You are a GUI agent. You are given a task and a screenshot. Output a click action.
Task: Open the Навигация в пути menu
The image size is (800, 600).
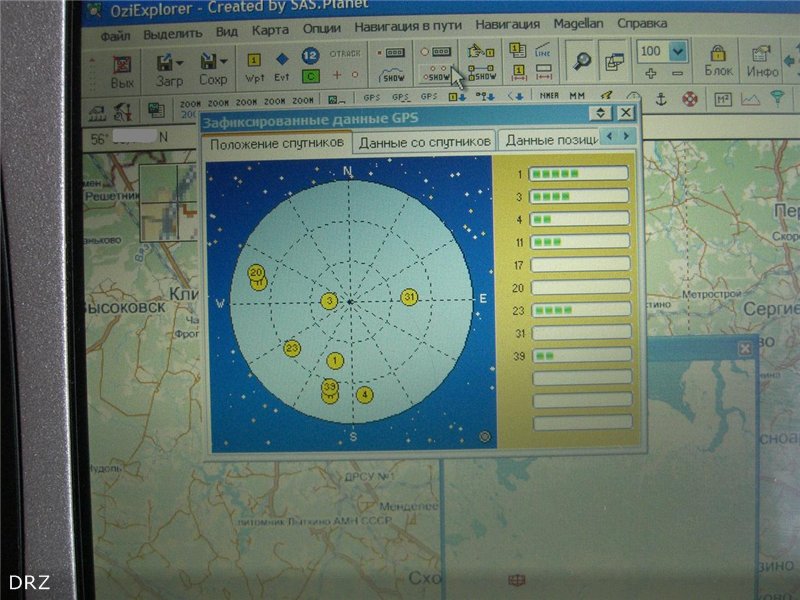tap(408, 26)
